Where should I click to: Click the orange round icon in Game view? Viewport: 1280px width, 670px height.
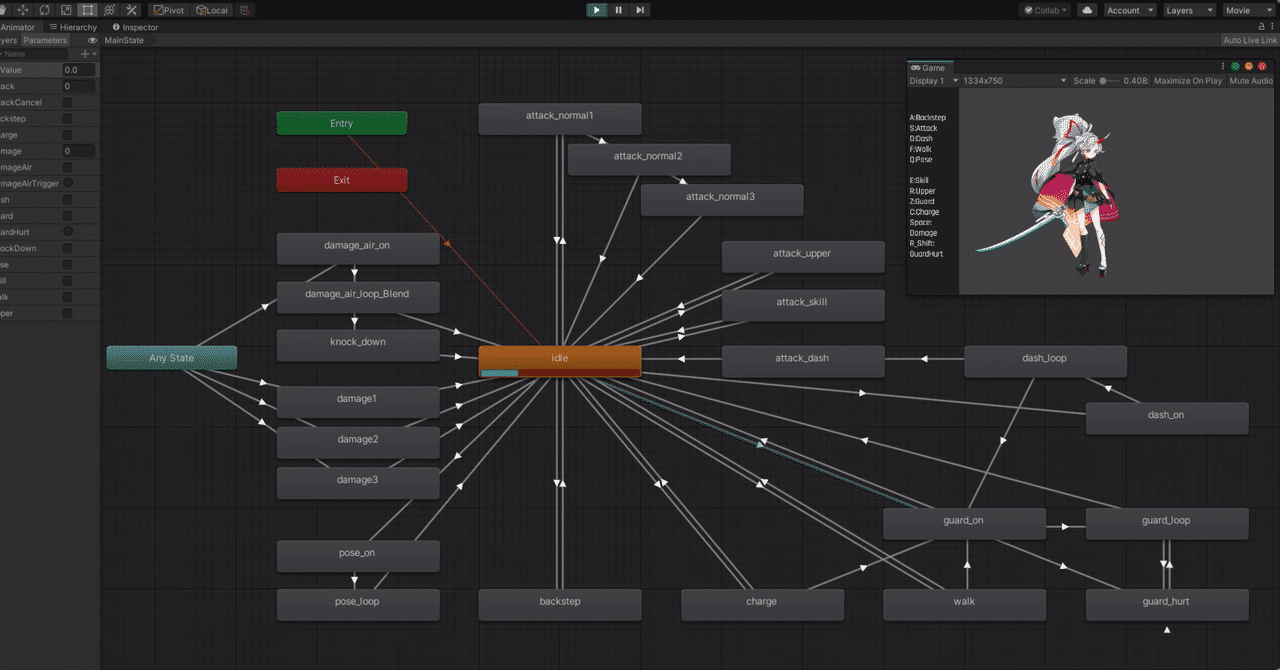1249,67
